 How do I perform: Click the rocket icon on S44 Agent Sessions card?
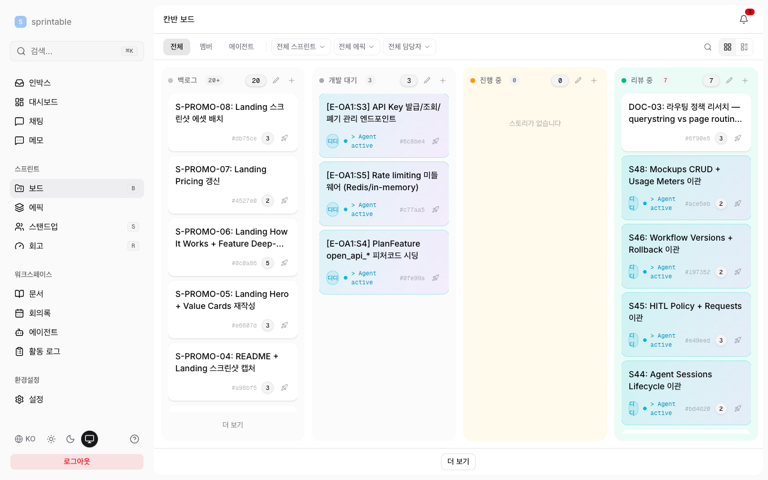738,408
